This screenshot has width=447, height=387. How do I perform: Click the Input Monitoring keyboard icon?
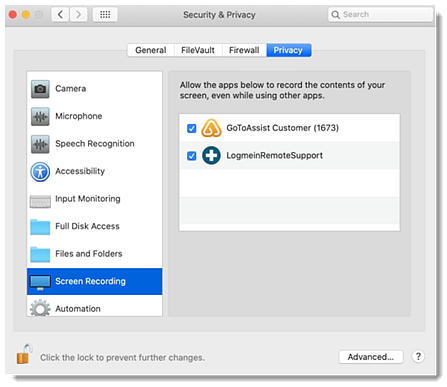(40, 201)
